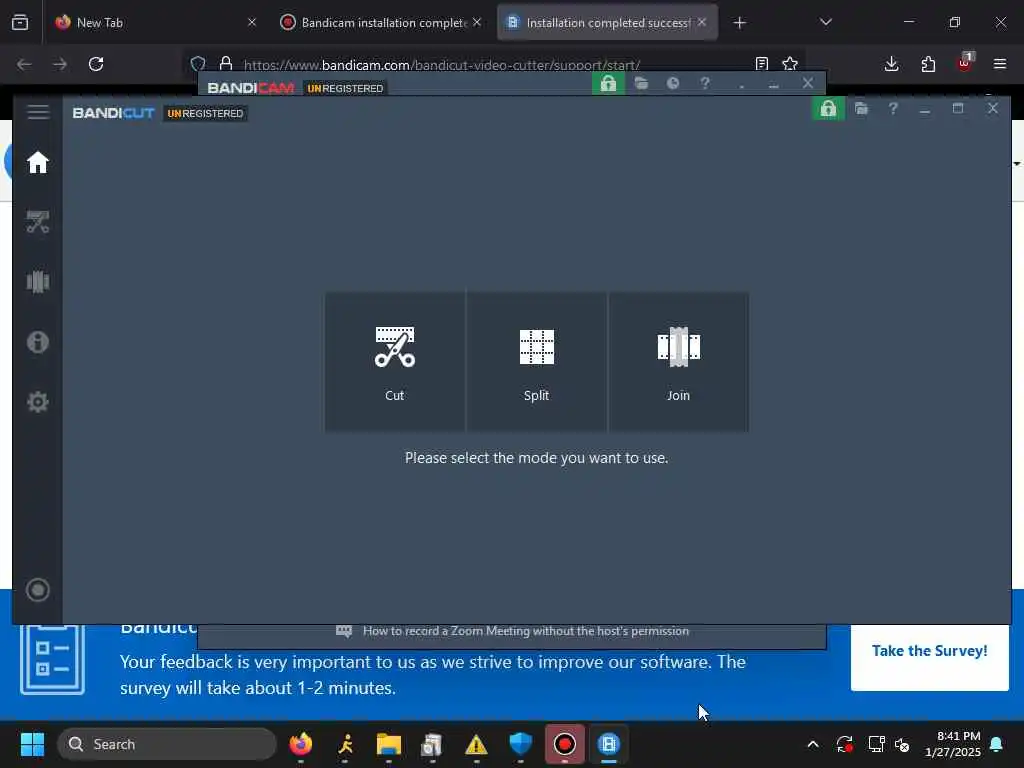Select the Installation completed successfully tab
Viewport: 1024px width, 768px height.
pyautogui.click(x=607, y=23)
